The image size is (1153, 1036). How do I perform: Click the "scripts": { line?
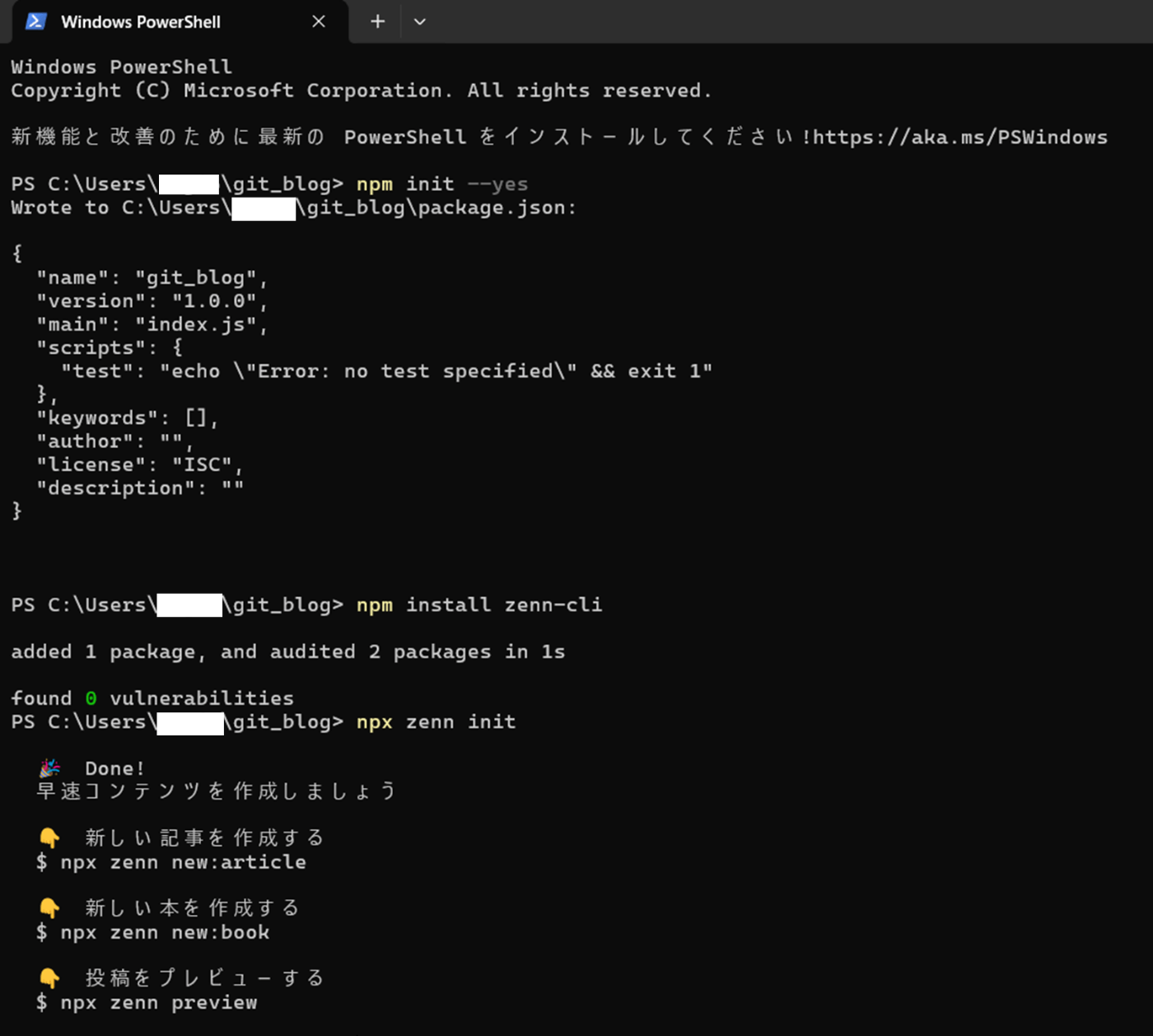(x=110, y=348)
